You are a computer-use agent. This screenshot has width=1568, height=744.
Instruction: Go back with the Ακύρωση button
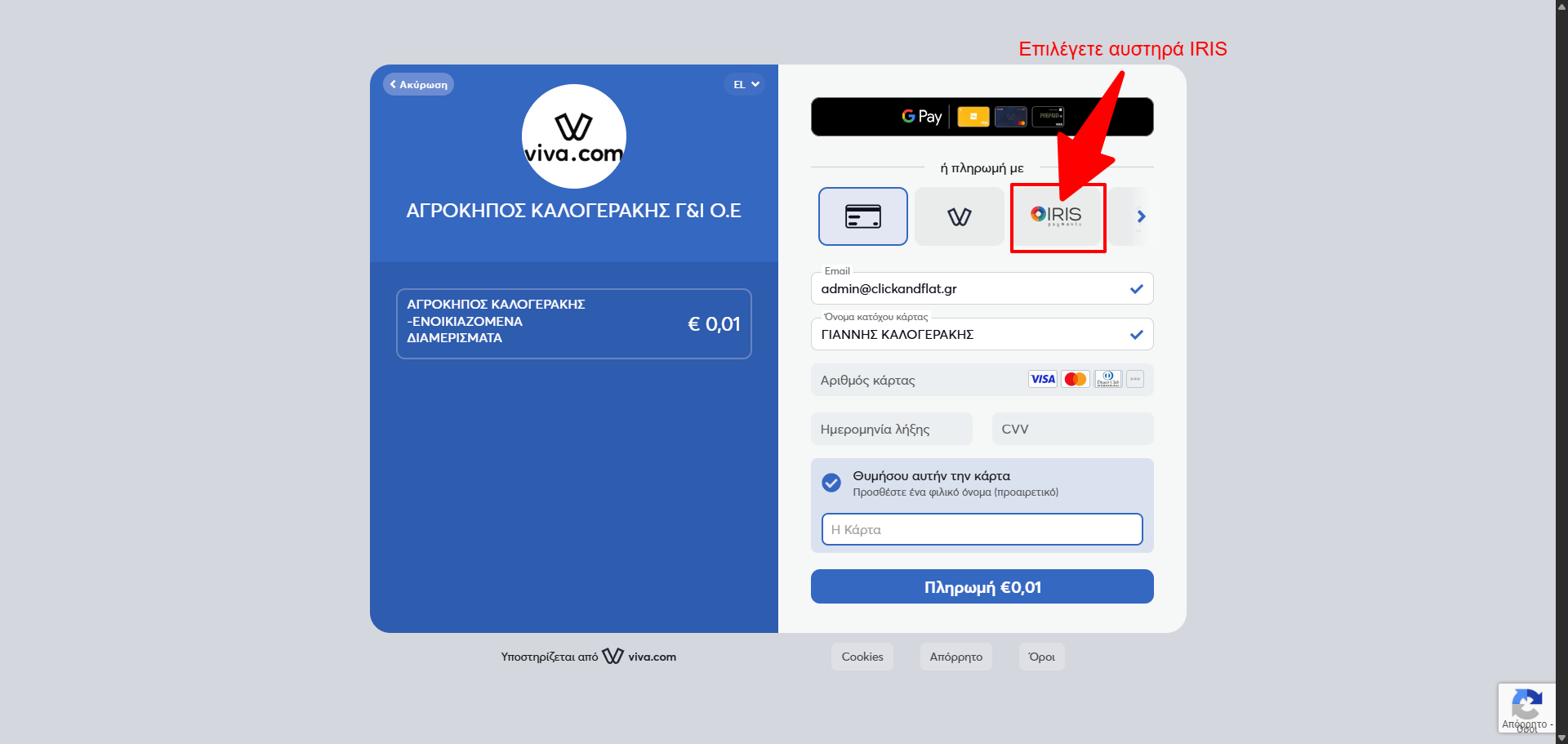[418, 84]
